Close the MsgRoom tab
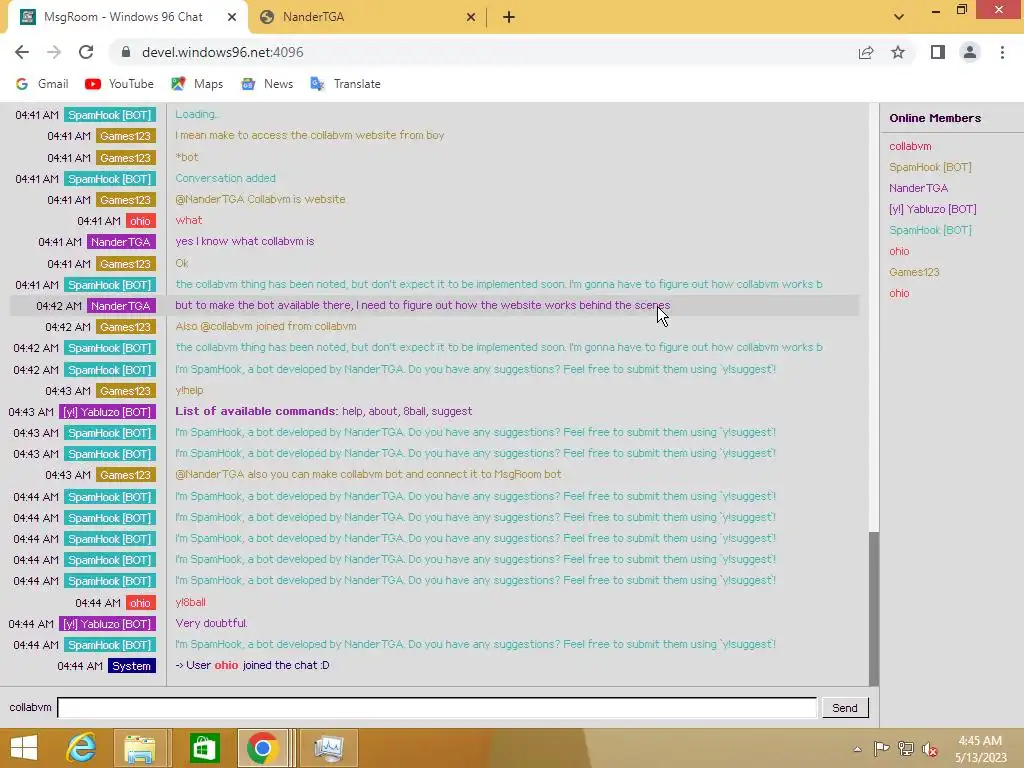This screenshot has width=1024, height=768. coord(232,17)
